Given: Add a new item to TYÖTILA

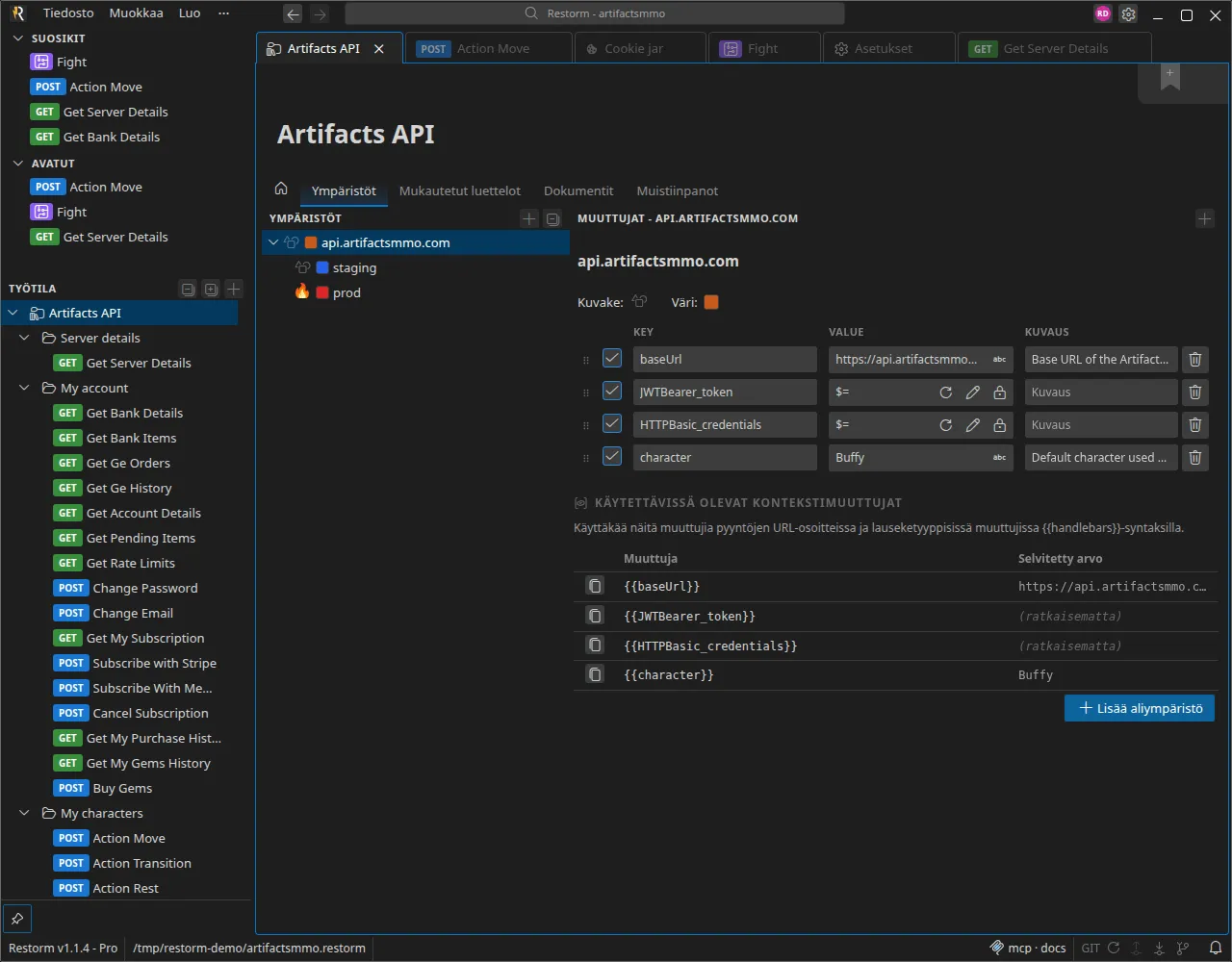Looking at the screenshot, I should tap(234, 289).
